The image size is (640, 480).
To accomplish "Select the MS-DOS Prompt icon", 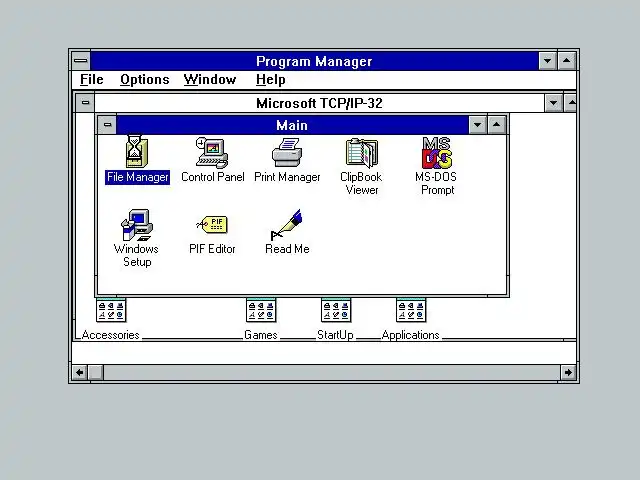I will click(x=437, y=153).
